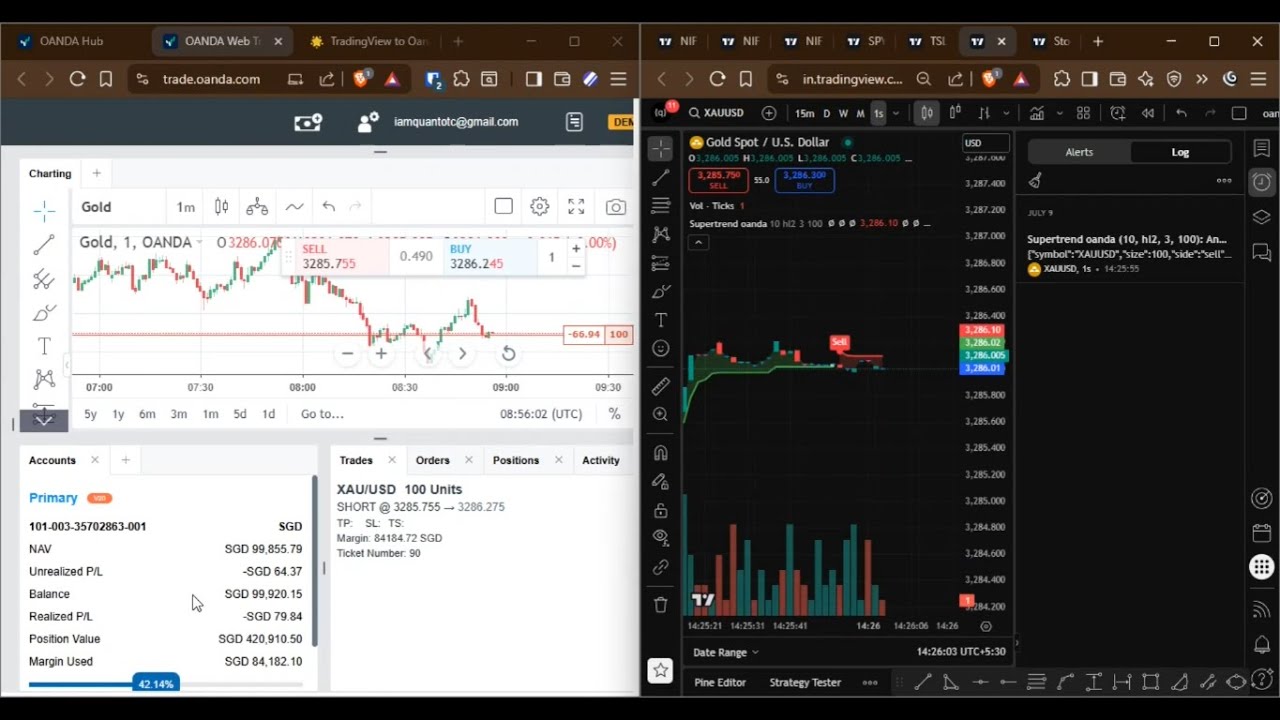Select TradingView emoji icon tool
This screenshot has width=1280, height=720.
[661, 348]
